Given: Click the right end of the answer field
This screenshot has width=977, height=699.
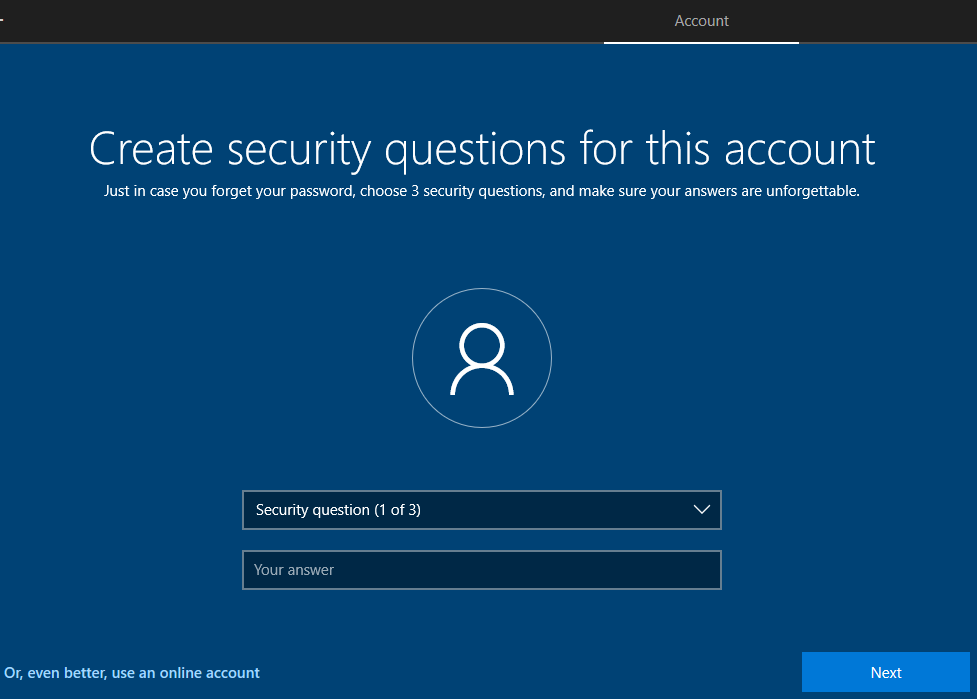Looking at the screenshot, I should (x=700, y=570).
